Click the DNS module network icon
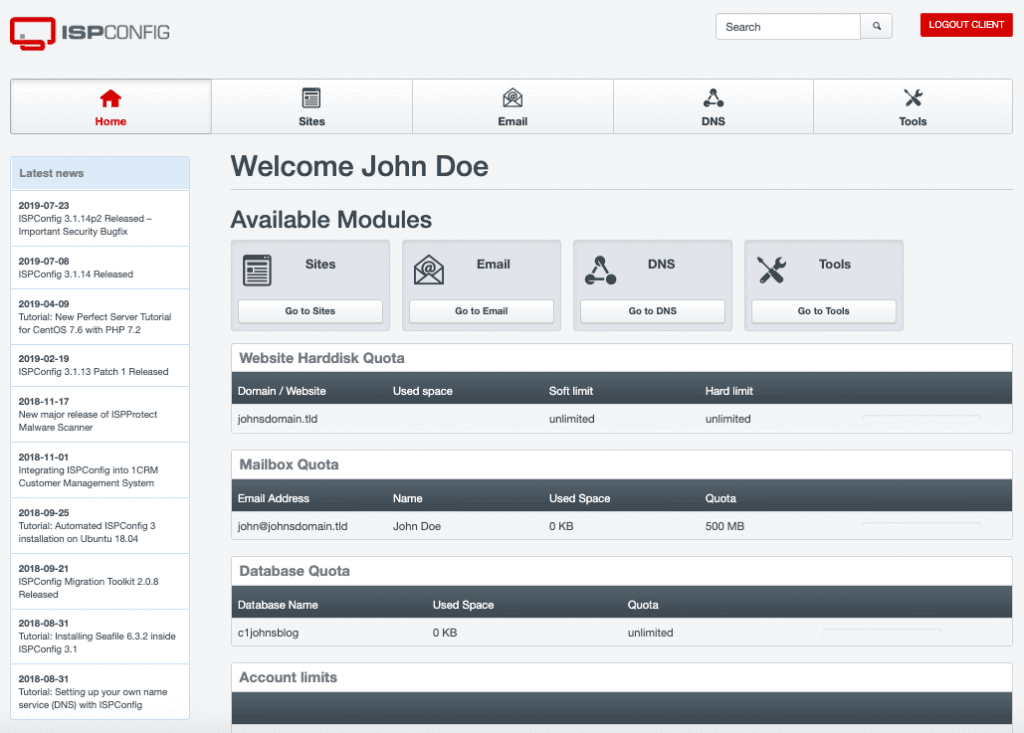The height and width of the screenshot is (733, 1024). tap(600, 270)
